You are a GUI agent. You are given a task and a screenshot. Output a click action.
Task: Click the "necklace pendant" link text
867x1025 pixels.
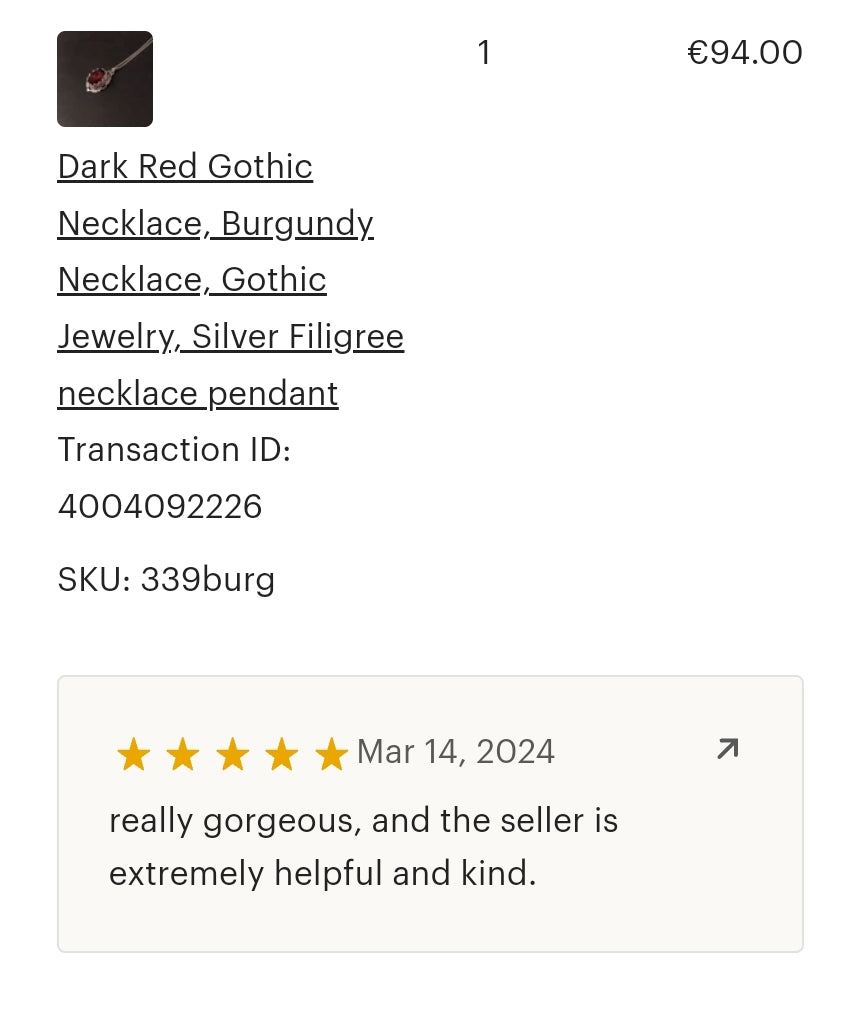(x=198, y=394)
